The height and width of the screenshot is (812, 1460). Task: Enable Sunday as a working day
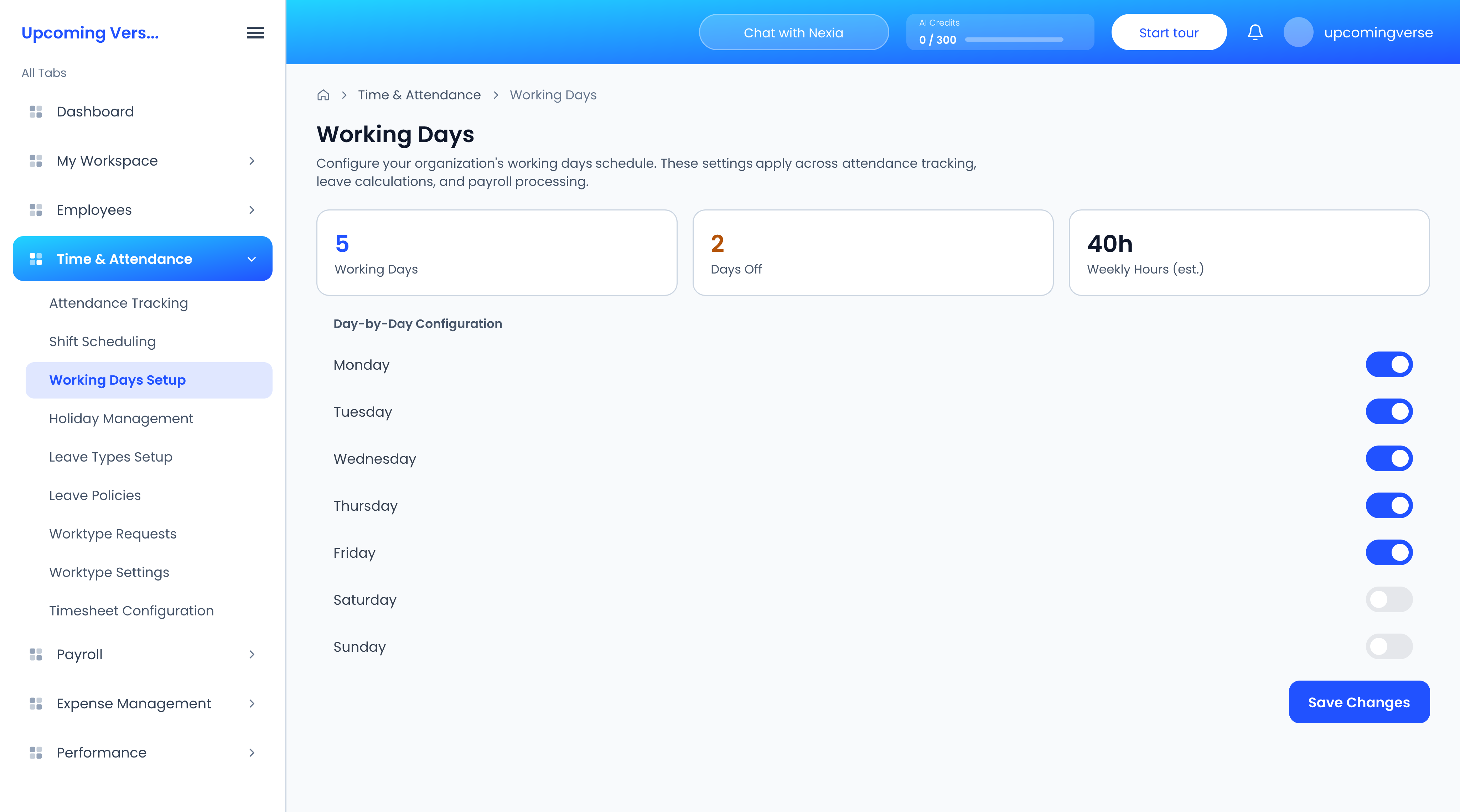click(1389, 646)
